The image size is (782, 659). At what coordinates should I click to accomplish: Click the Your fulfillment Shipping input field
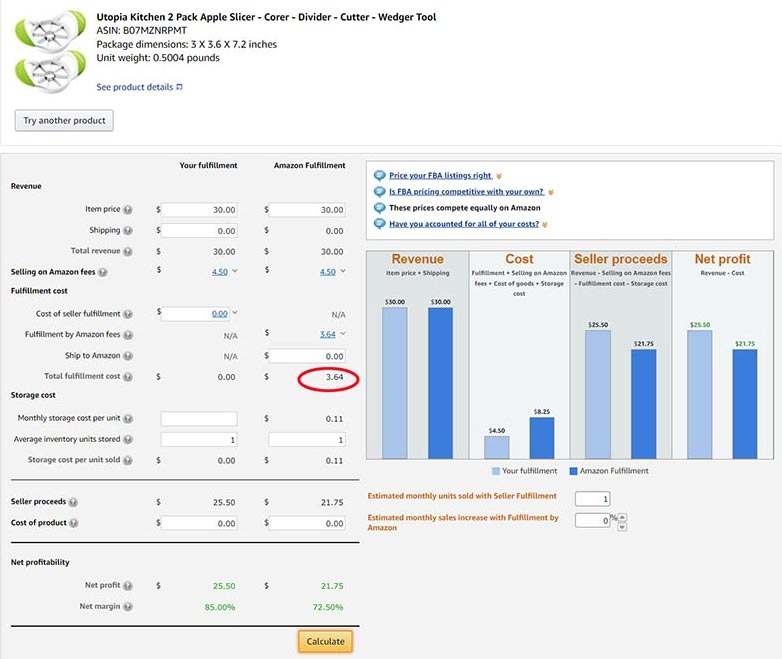point(199,230)
